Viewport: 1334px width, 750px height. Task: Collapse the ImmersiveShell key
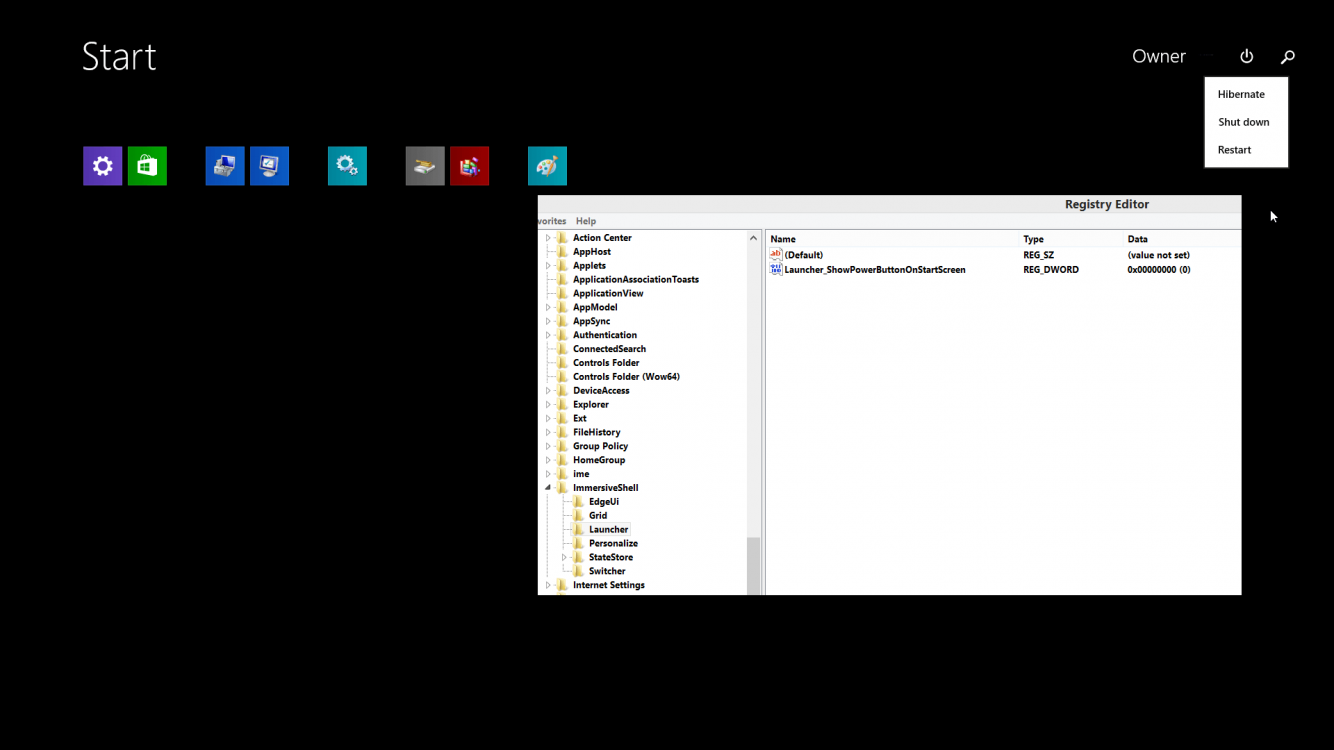coord(548,488)
